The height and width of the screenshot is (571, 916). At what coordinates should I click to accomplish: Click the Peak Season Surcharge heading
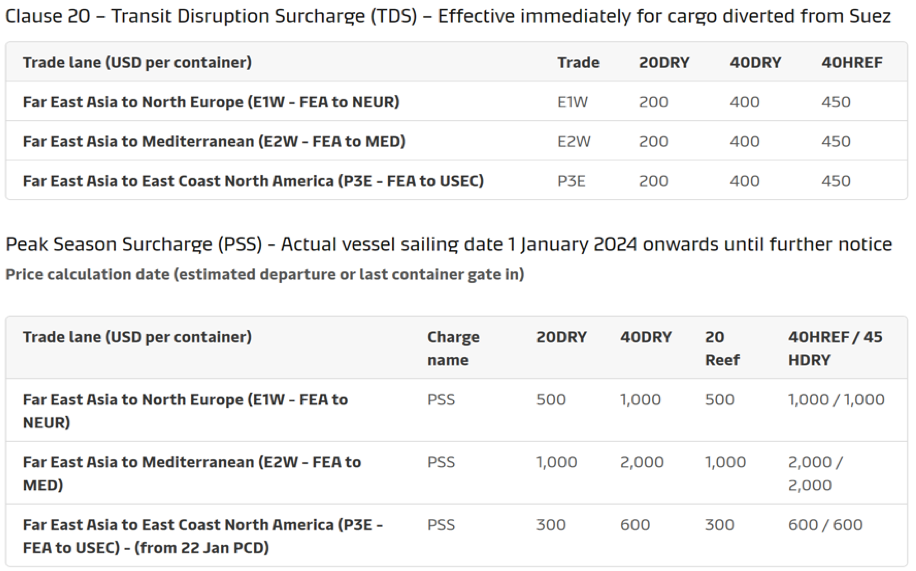point(448,245)
